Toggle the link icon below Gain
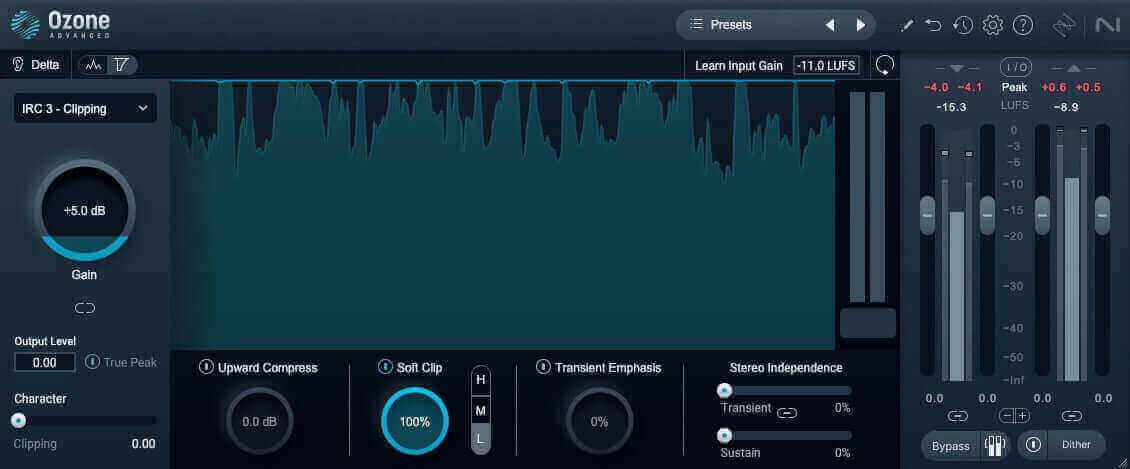 point(84,308)
